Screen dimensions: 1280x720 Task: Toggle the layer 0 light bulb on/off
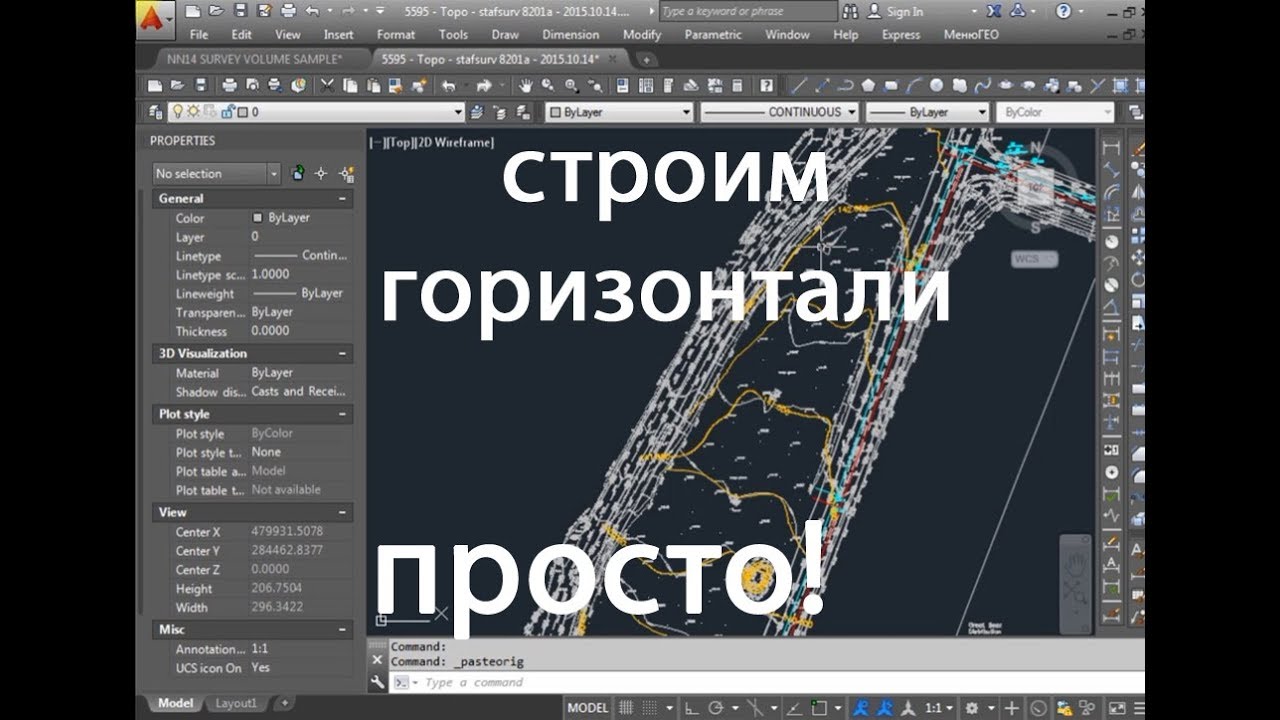point(178,112)
